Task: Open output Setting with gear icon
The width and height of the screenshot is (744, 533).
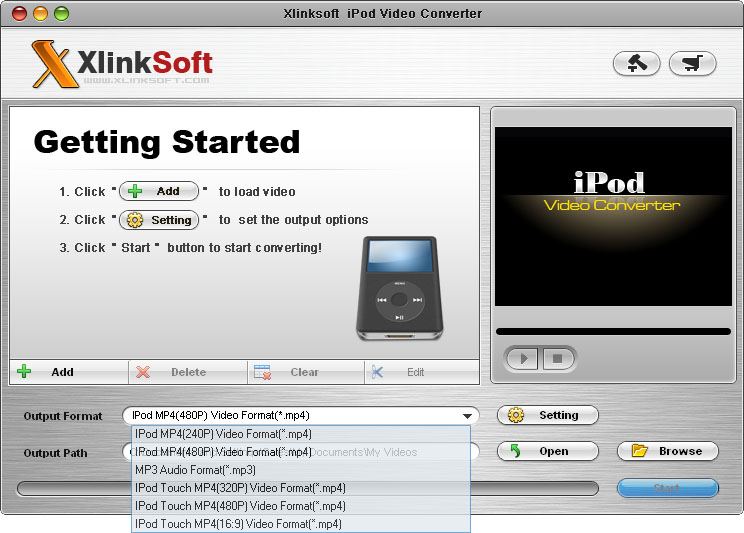Action: [548, 415]
